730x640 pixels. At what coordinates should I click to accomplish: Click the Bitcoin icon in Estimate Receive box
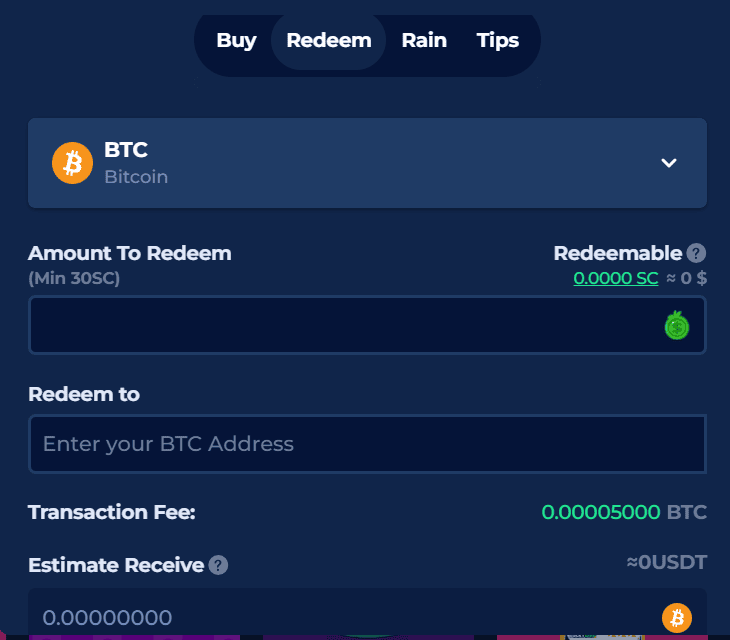coord(676,618)
